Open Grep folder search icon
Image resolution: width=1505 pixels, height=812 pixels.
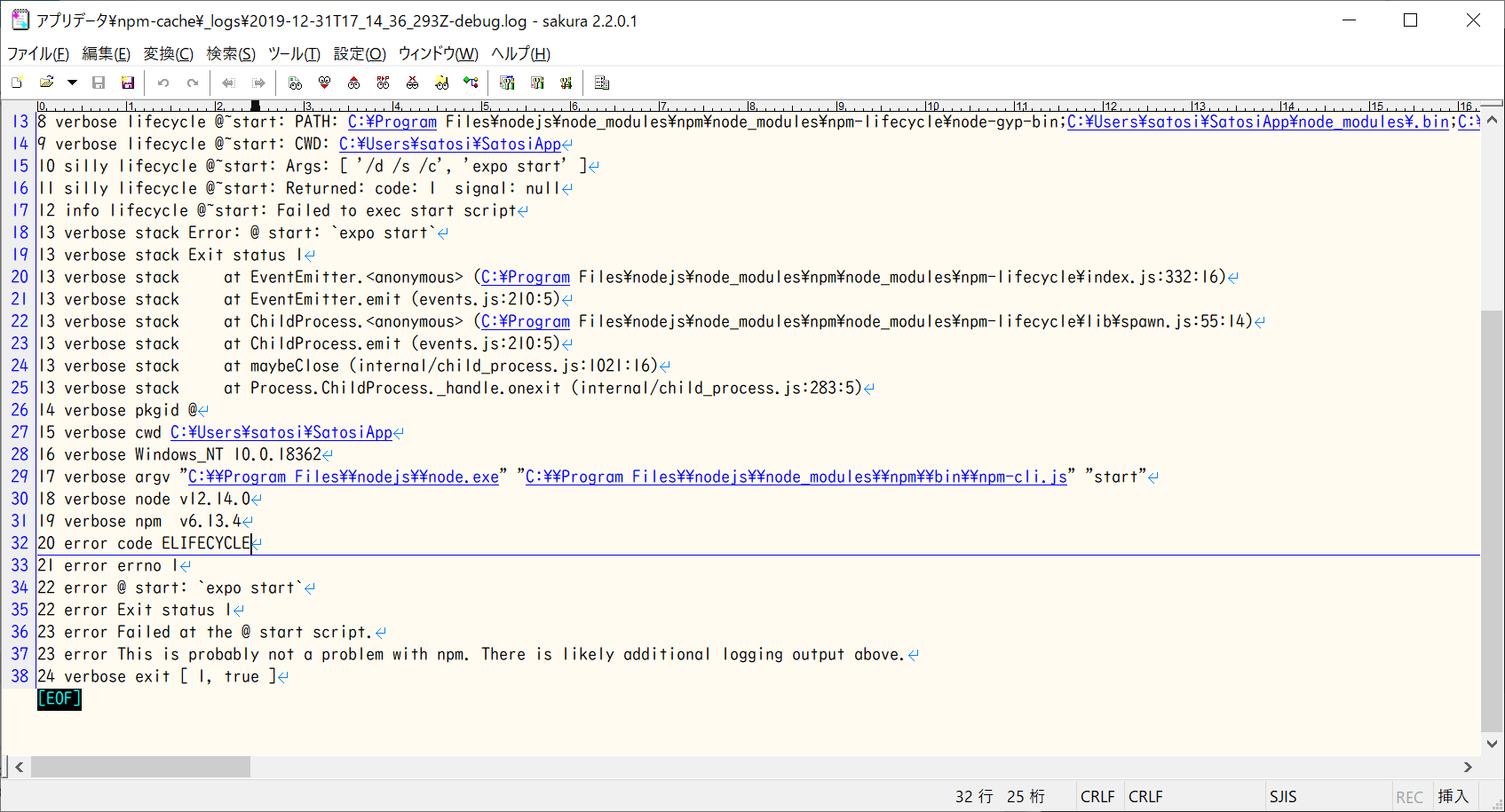click(x=442, y=83)
